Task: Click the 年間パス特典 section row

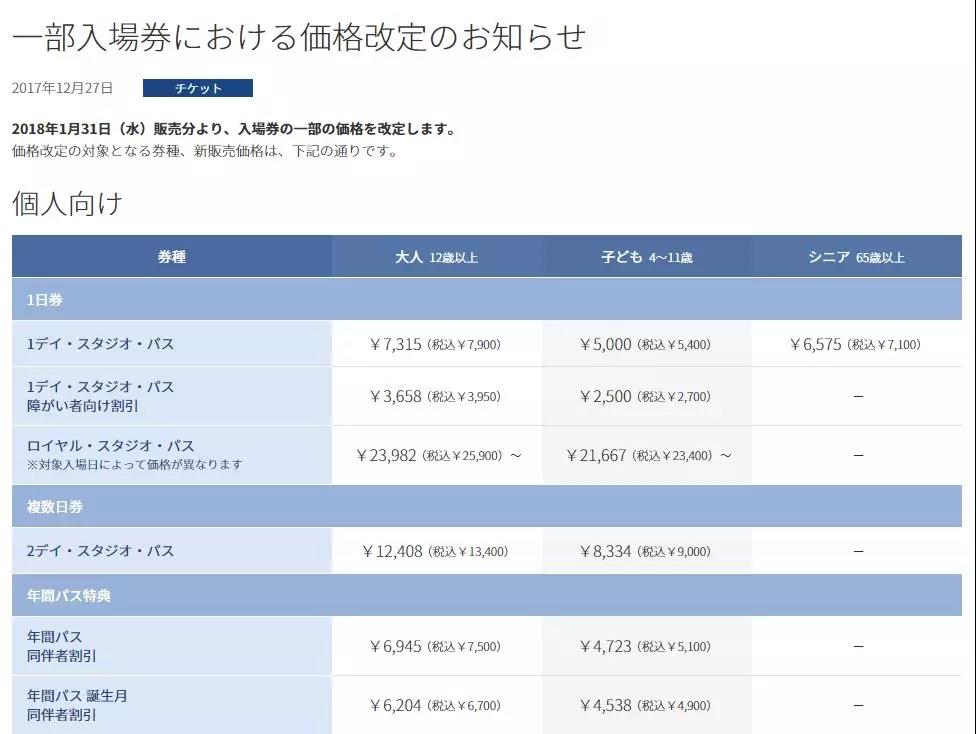Action: pos(487,595)
